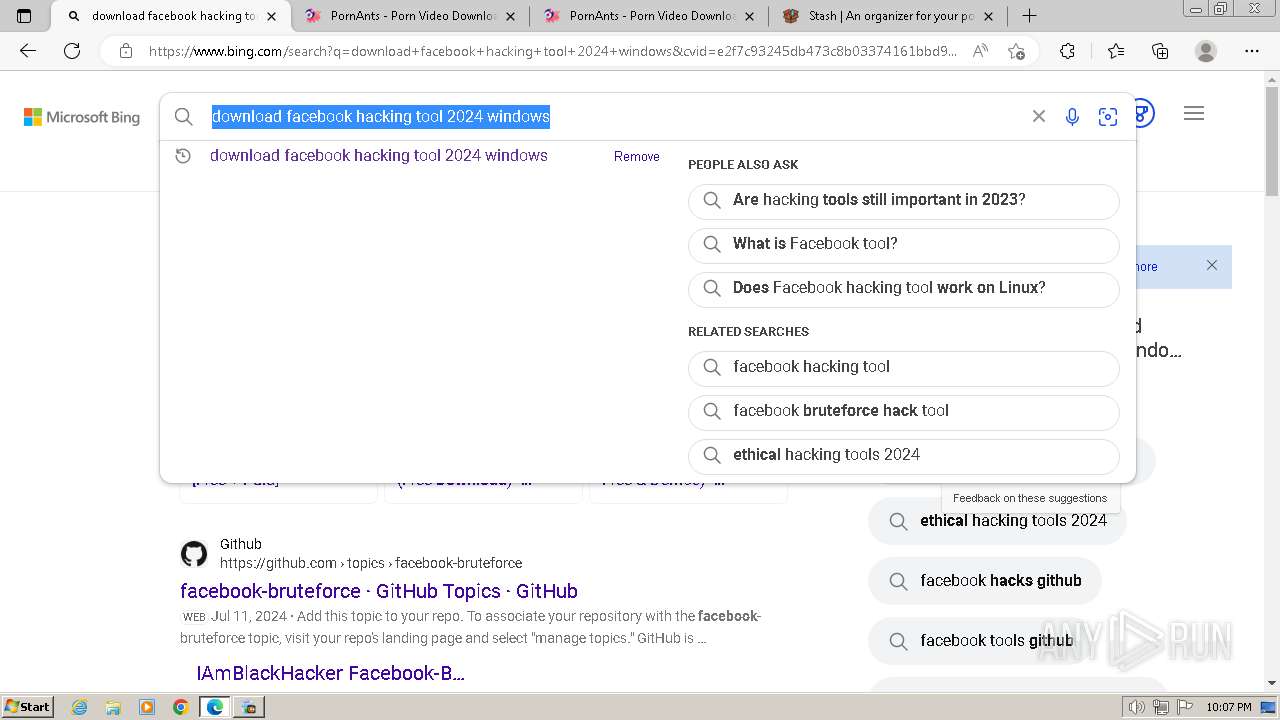Open media player icon in taskbar

pos(147,707)
